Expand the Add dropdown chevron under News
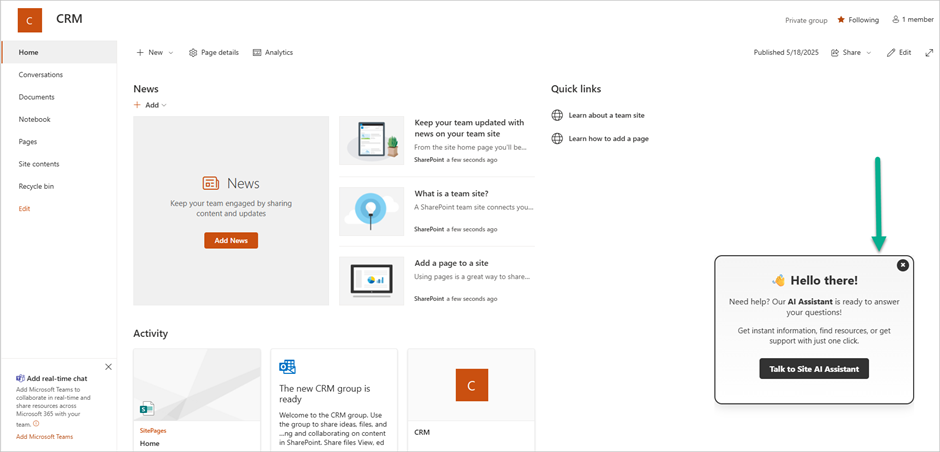The height and width of the screenshot is (452, 940). click(x=164, y=105)
